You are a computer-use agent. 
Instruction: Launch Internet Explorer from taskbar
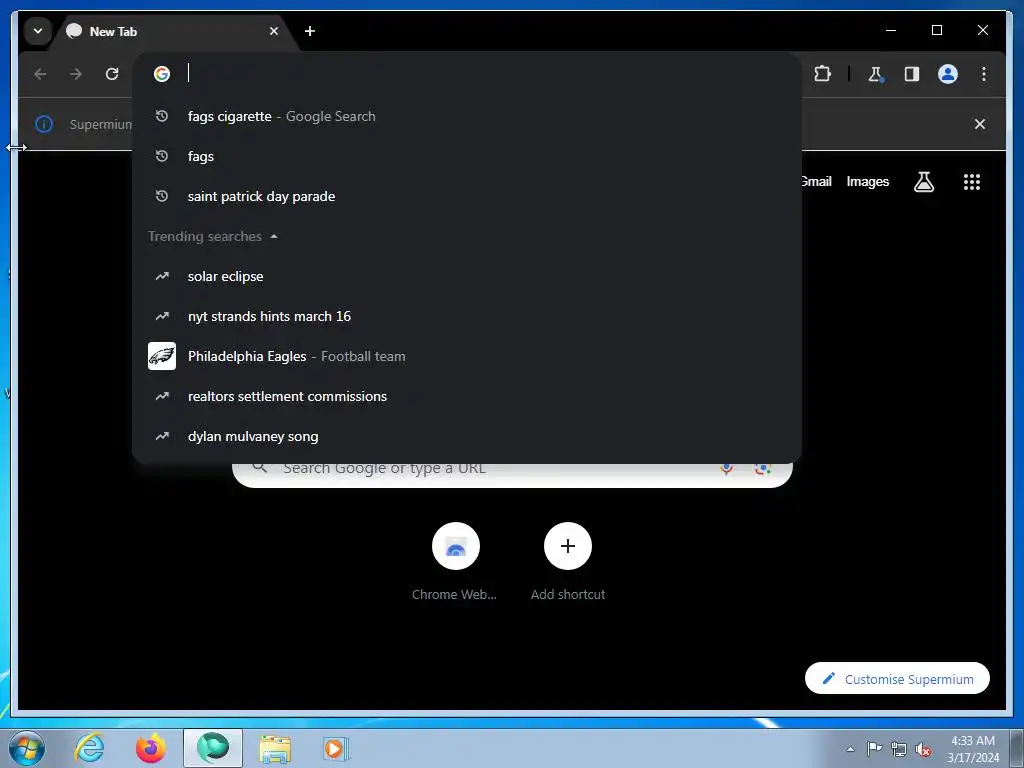point(89,748)
